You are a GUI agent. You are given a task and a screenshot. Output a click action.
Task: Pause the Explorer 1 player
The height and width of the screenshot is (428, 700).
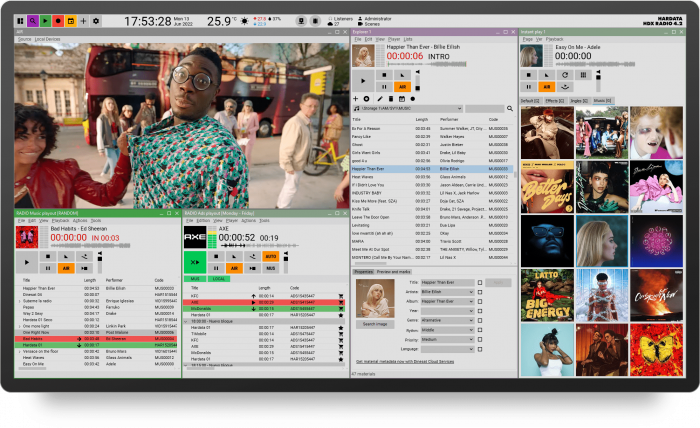[384, 87]
